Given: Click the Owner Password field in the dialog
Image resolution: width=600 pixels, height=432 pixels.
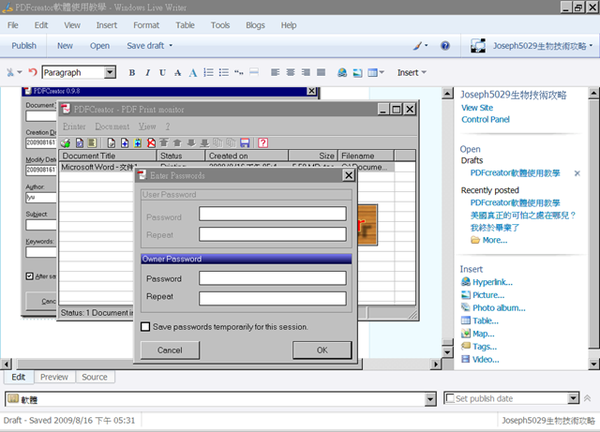Looking at the screenshot, I should pos(272,278).
